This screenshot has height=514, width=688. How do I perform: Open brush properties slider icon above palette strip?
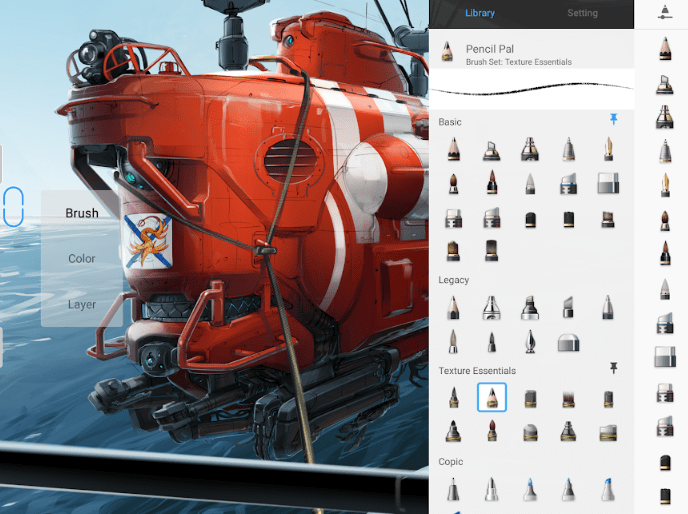[665, 13]
